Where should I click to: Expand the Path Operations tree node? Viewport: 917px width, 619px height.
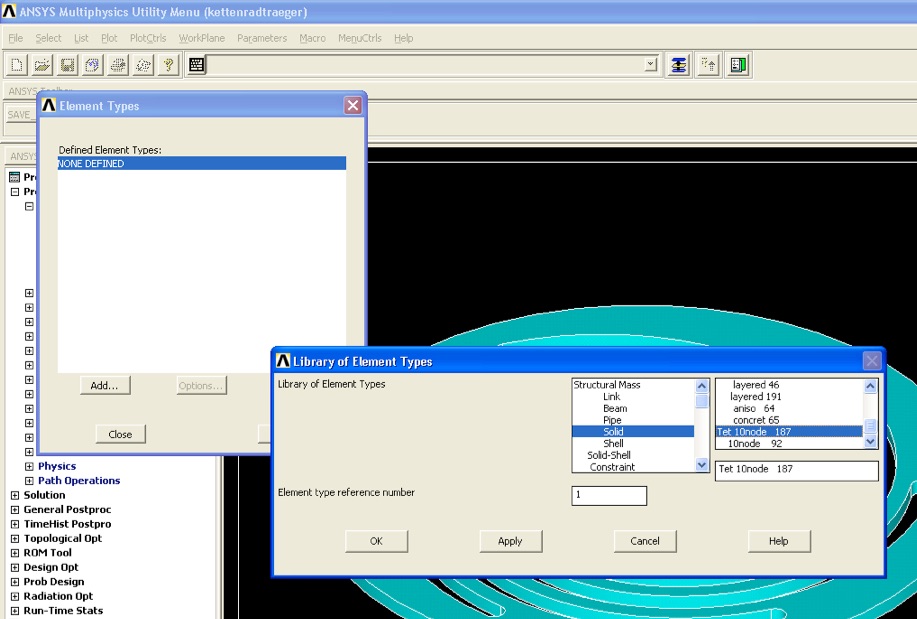pyautogui.click(x=29, y=481)
